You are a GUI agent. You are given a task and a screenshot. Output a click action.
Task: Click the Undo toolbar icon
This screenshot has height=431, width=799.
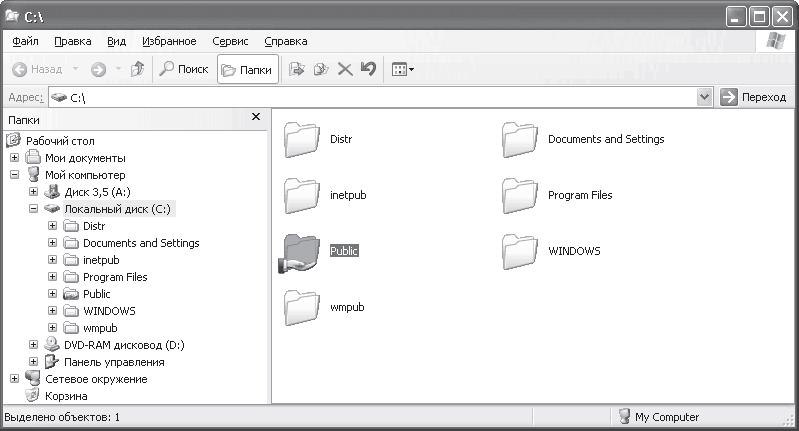368,68
